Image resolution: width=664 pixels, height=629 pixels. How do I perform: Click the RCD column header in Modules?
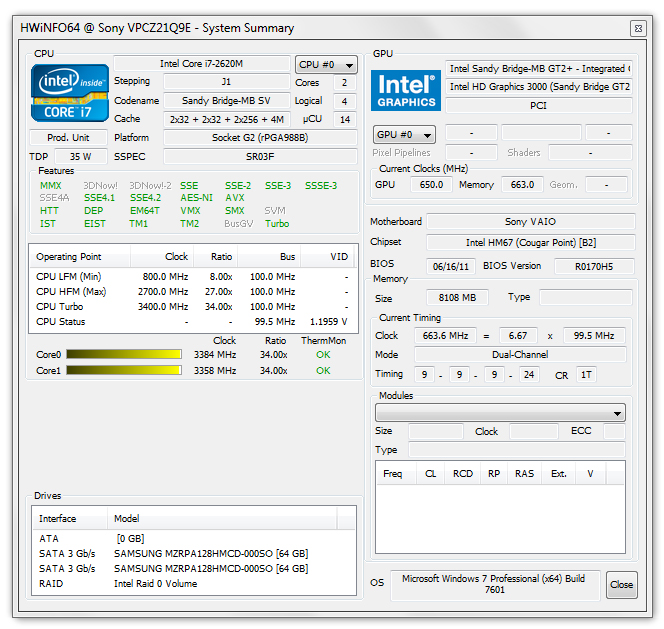tap(463, 474)
